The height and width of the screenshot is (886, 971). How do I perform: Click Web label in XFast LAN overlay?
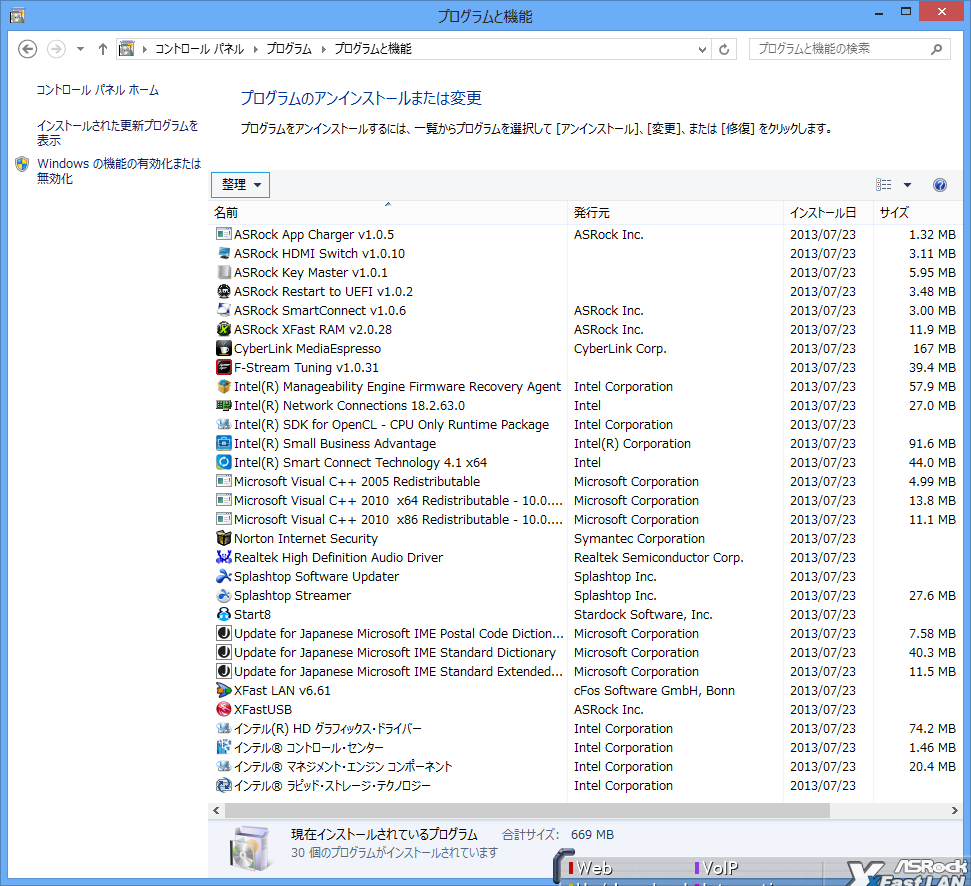(x=593, y=868)
